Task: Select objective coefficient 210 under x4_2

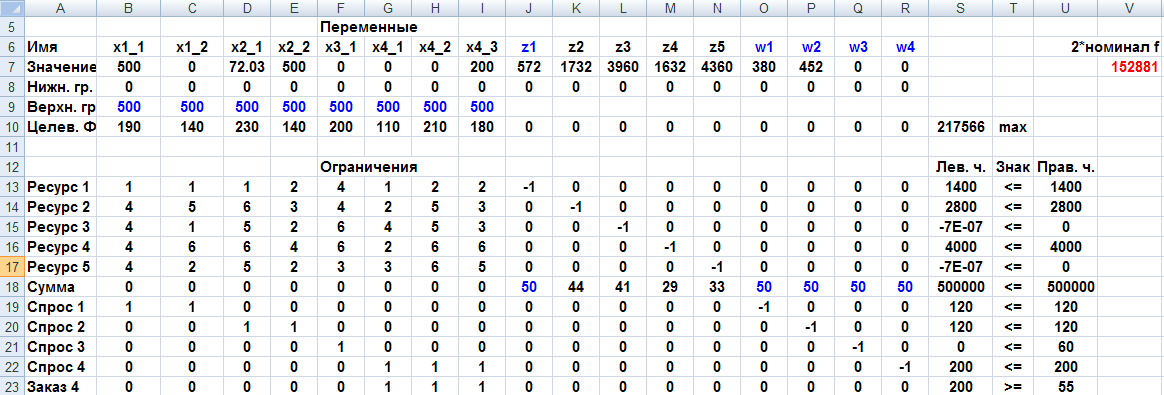Action: point(436,127)
